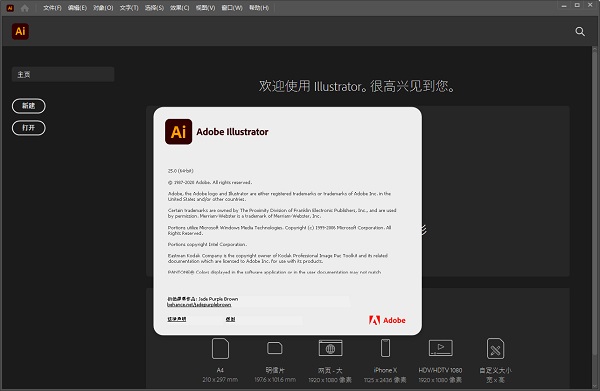Screen dimensions: 600x391
Task: Choose the iPhone X preset icon
Action: point(385,348)
